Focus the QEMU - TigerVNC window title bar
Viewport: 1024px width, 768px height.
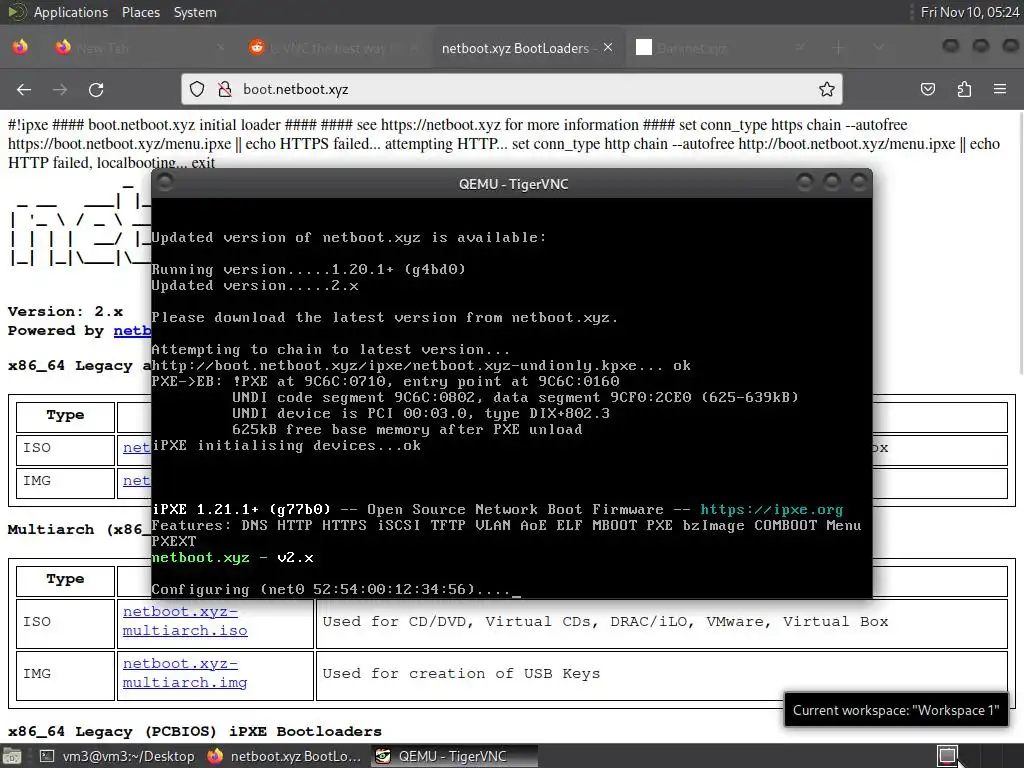pyautogui.click(x=513, y=184)
